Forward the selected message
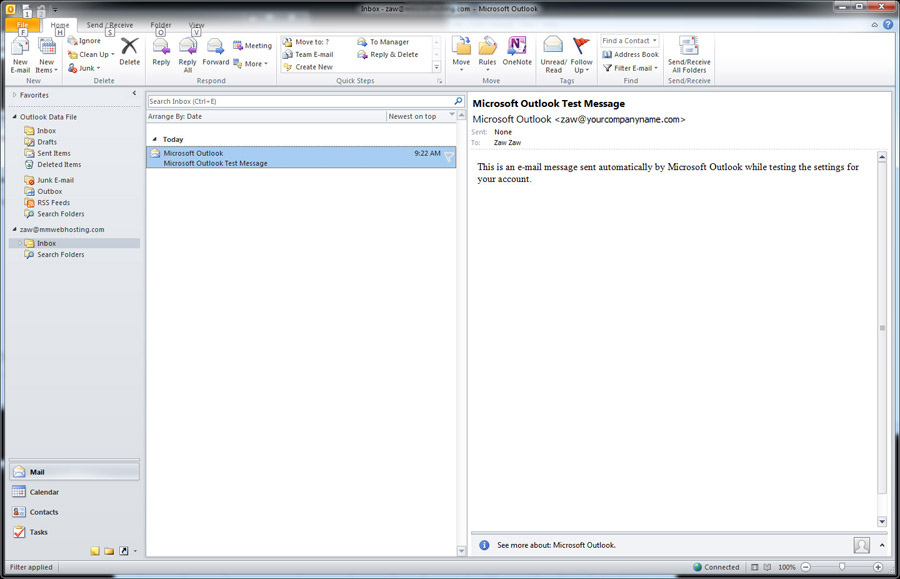900x579 pixels. pos(216,52)
